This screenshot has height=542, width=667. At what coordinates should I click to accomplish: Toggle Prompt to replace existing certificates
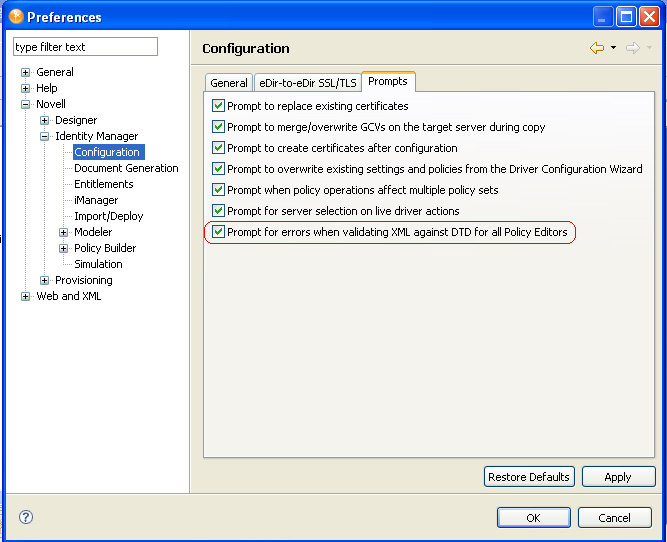218,106
